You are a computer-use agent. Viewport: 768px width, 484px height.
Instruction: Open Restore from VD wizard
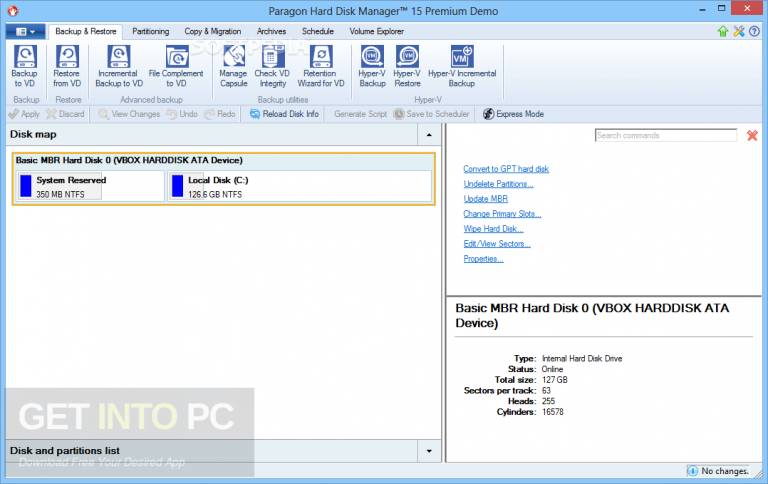click(67, 66)
